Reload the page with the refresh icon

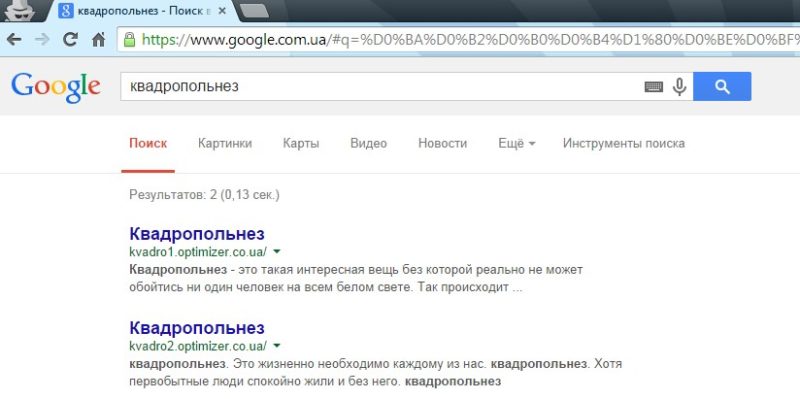point(70,39)
